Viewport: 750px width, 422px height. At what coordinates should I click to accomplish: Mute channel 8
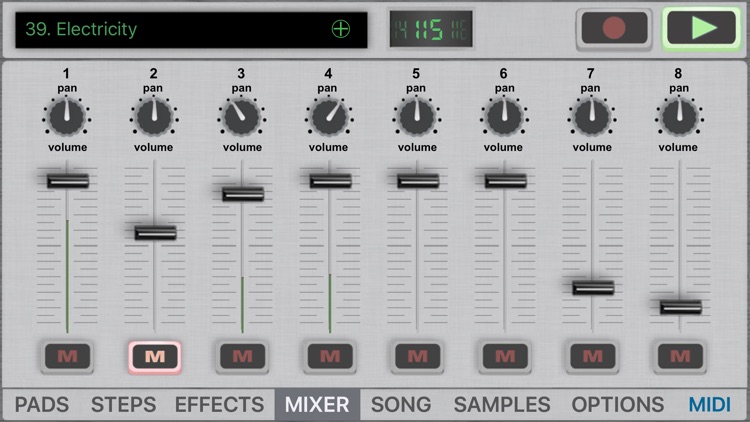[x=680, y=356]
